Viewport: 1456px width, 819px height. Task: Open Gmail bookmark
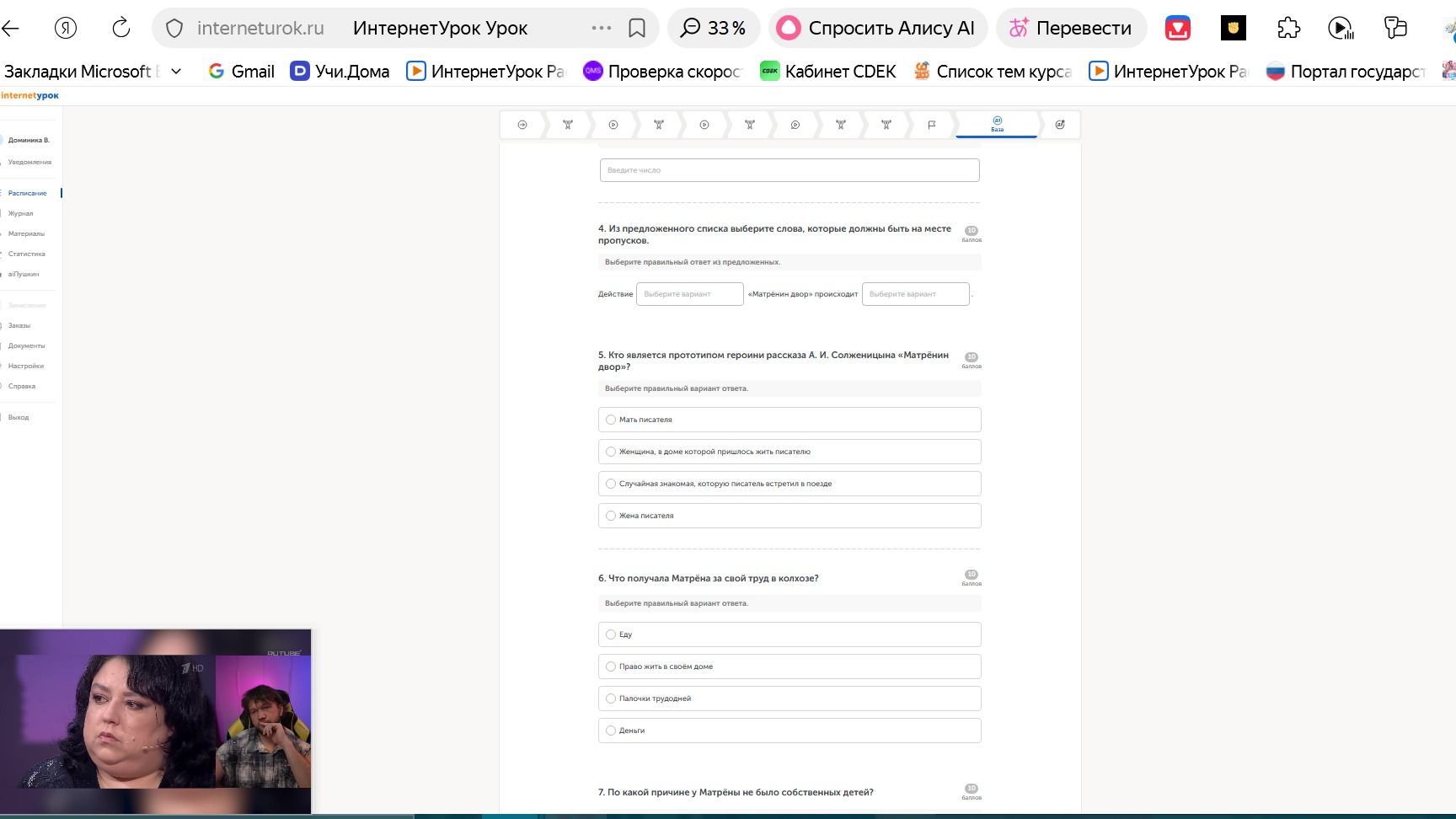tap(241, 72)
